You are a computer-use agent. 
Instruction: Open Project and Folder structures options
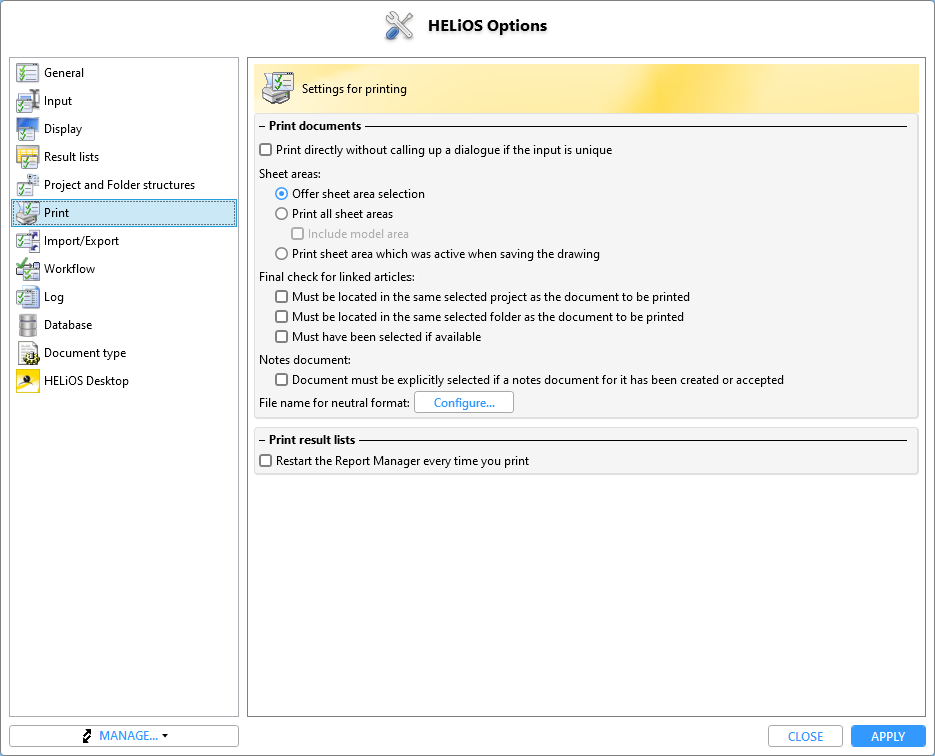point(124,185)
